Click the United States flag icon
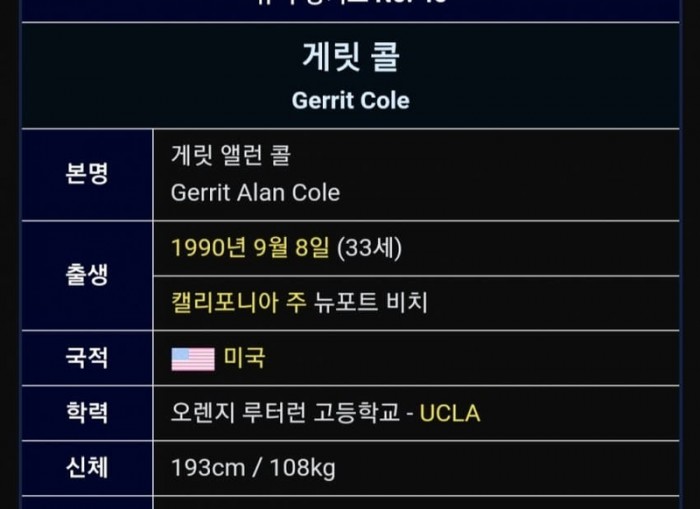The height and width of the screenshot is (509, 700). 193,359
